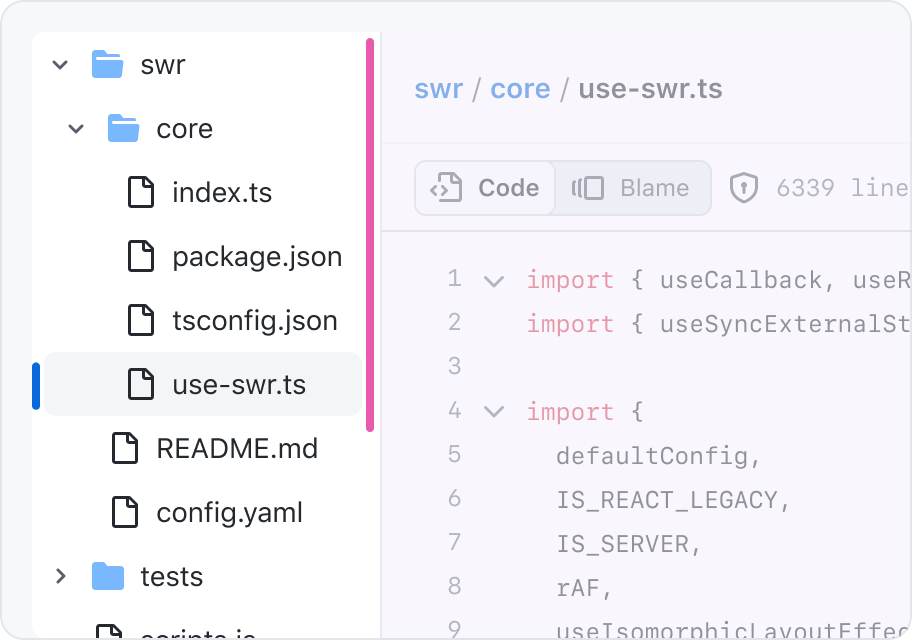
Task: Switch to the Blame view tab
Action: click(x=632, y=188)
